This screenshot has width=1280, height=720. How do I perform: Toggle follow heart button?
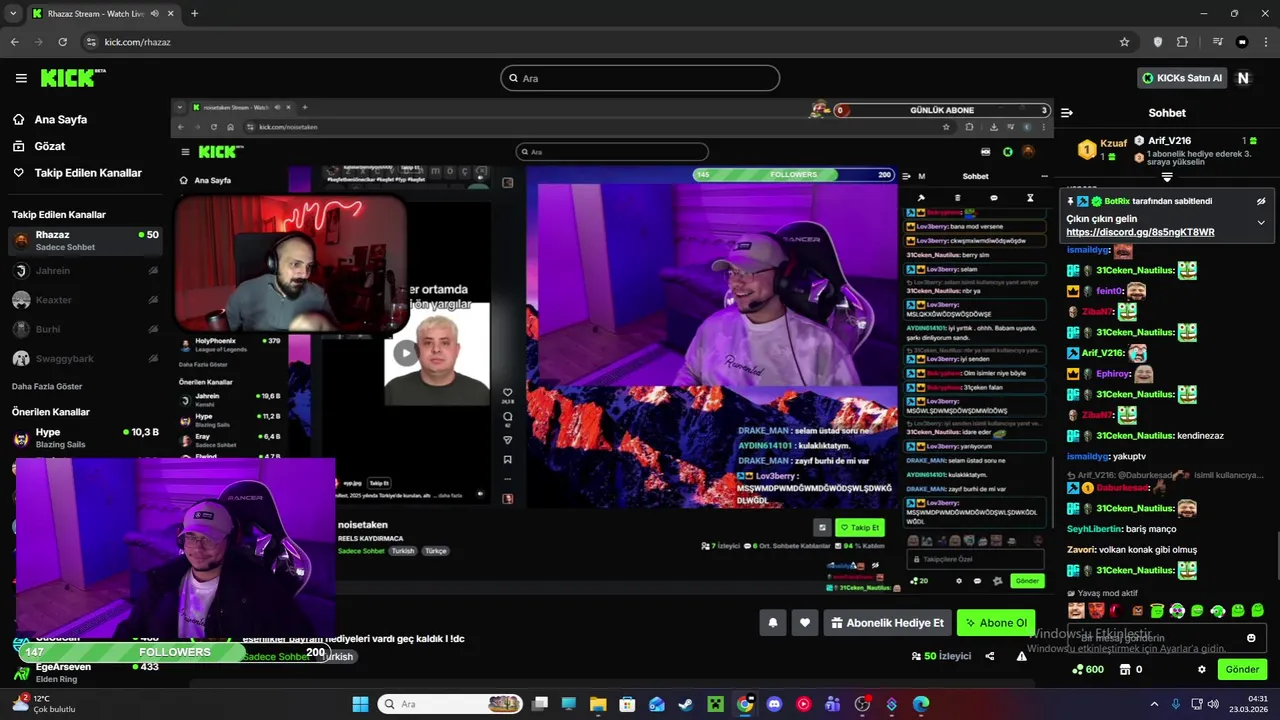click(x=805, y=623)
